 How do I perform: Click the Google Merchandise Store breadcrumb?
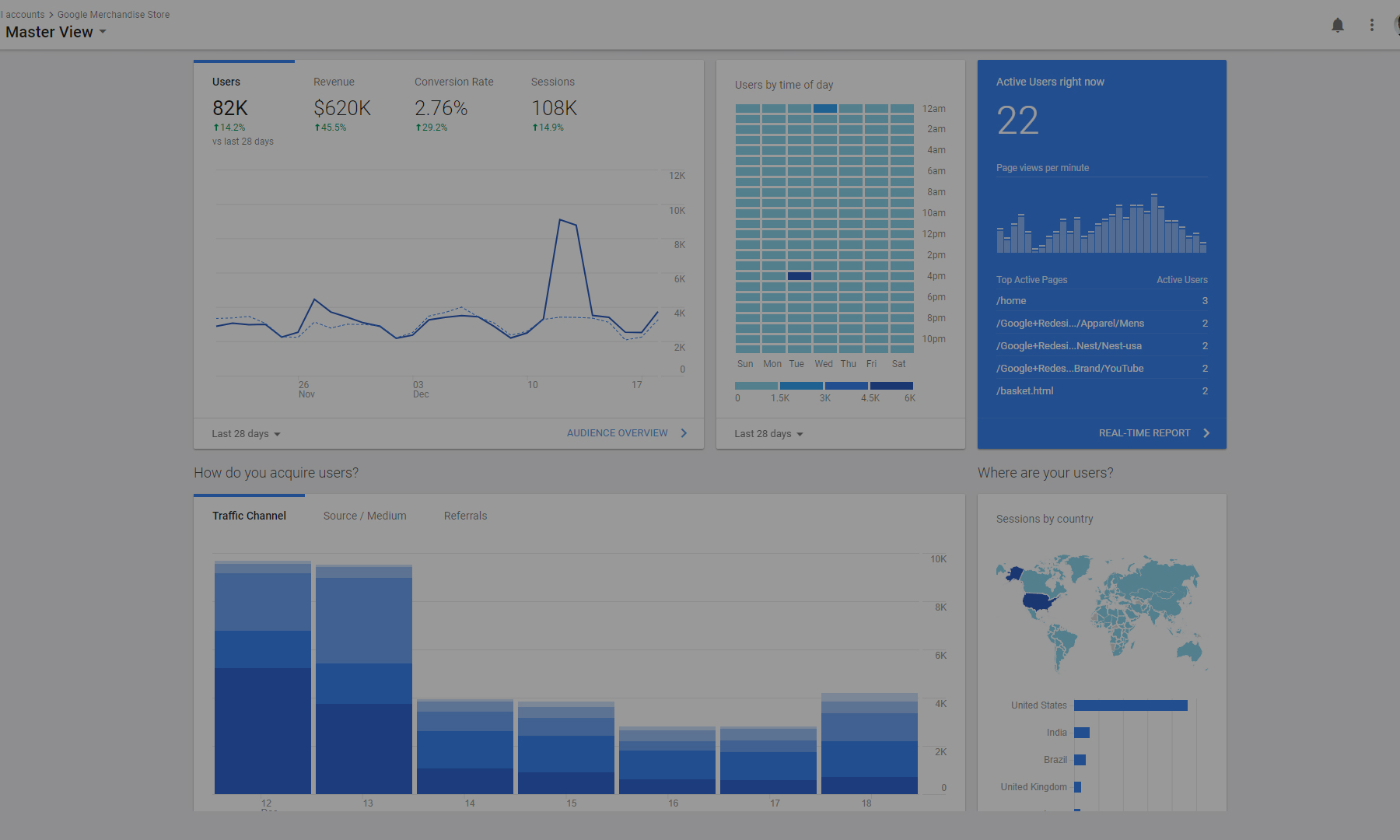coord(114,15)
